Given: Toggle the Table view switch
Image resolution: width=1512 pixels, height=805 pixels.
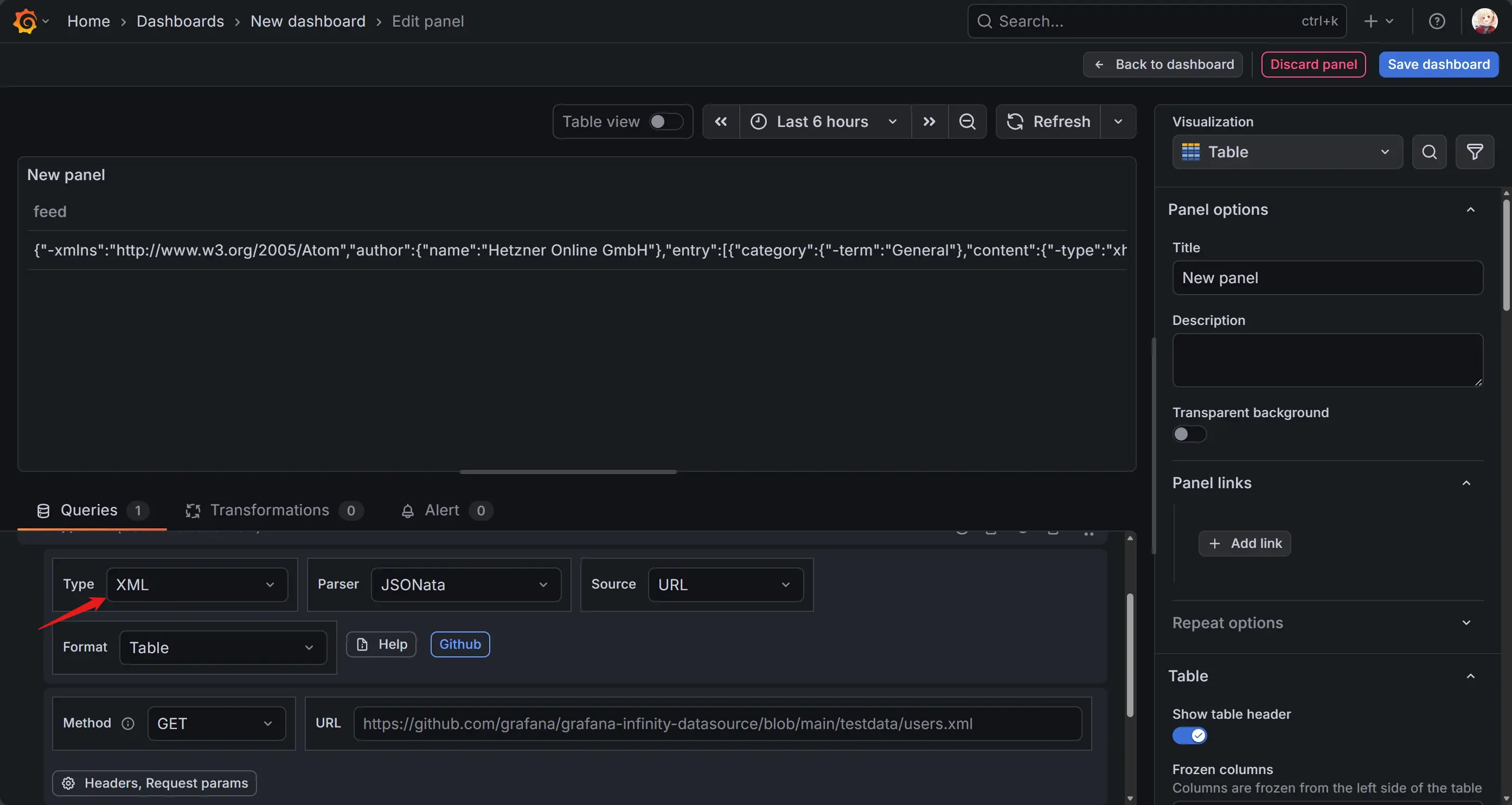Looking at the screenshot, I should tap(665, 122).
